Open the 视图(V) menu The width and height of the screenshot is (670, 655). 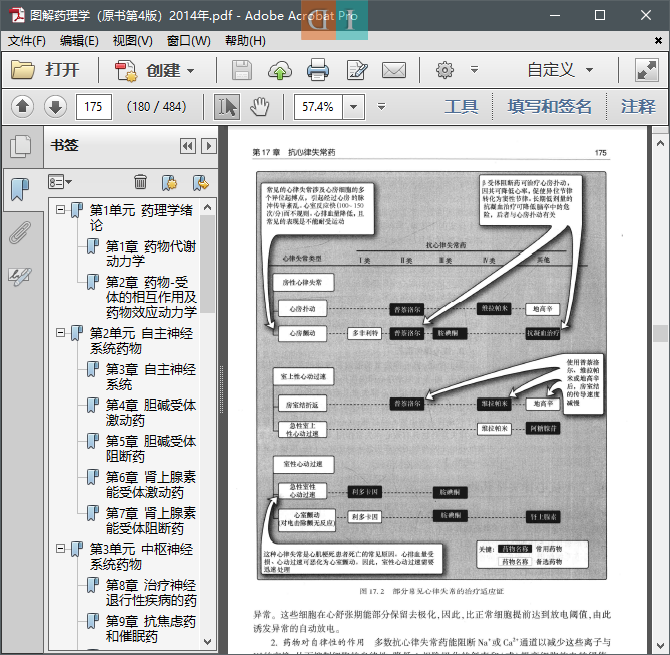click(132, 41)
